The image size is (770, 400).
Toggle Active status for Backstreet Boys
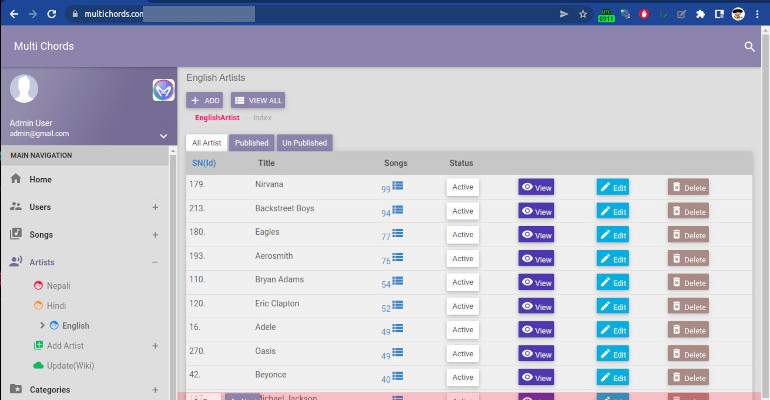coord(463,211)
